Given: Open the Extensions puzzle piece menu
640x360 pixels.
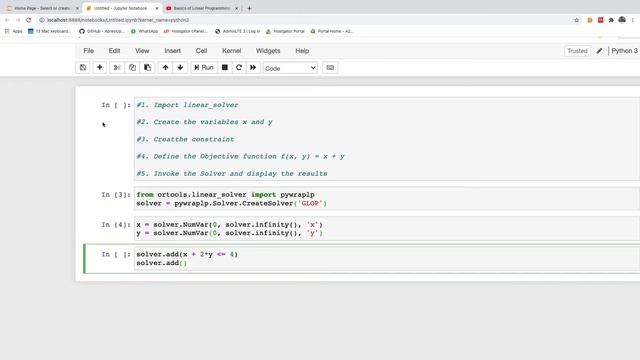Looking at the screenshot, I should (x=611, y=20).
